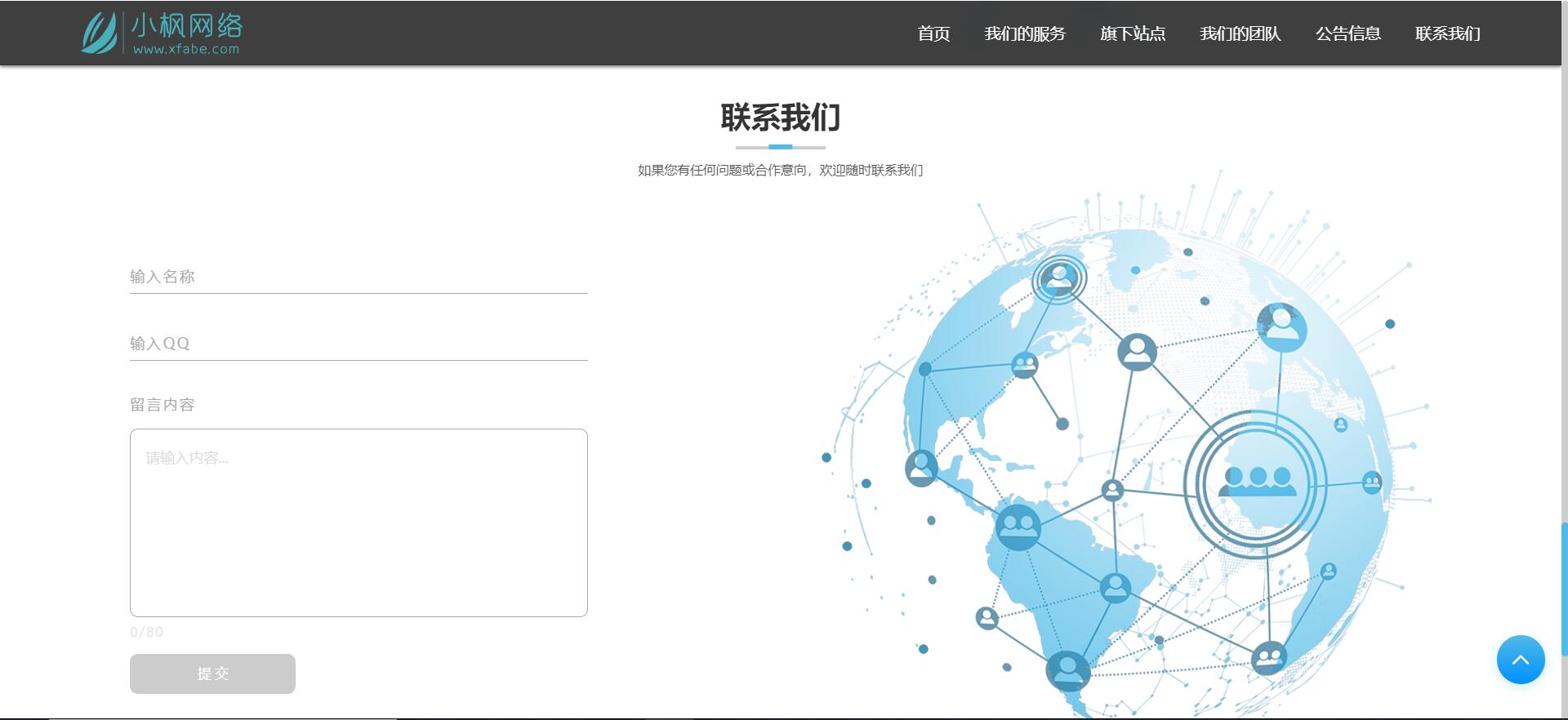
Task: Click the large two-person icon on South America
Action: tap(1018, 527)
